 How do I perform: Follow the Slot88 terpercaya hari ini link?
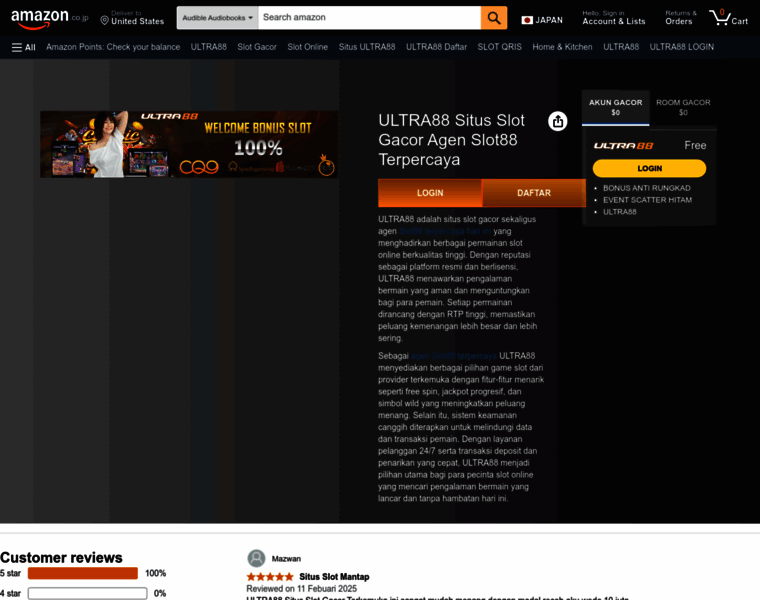(x=445, y=231)
